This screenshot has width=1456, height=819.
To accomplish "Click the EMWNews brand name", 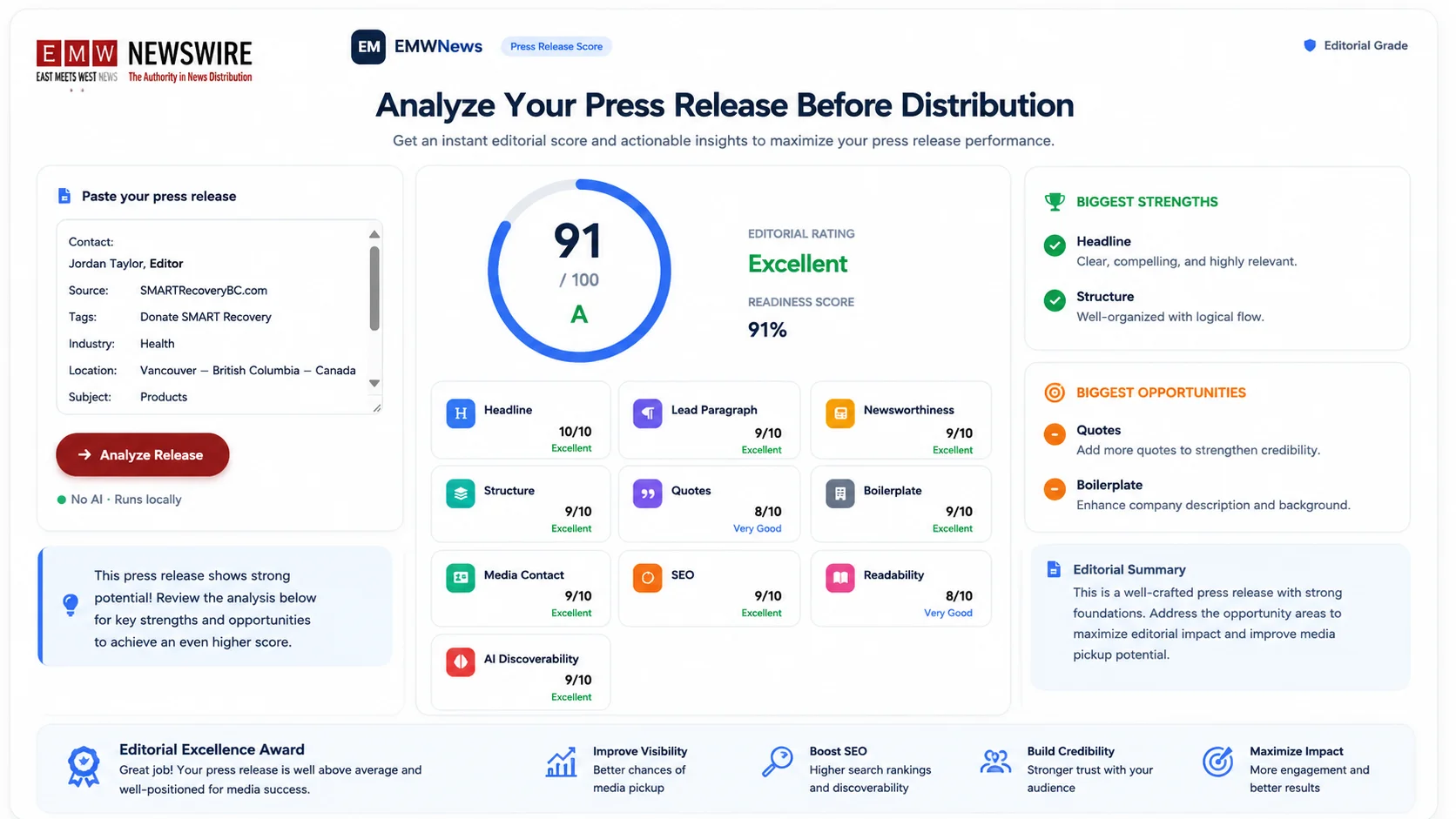I will [438, 47].
